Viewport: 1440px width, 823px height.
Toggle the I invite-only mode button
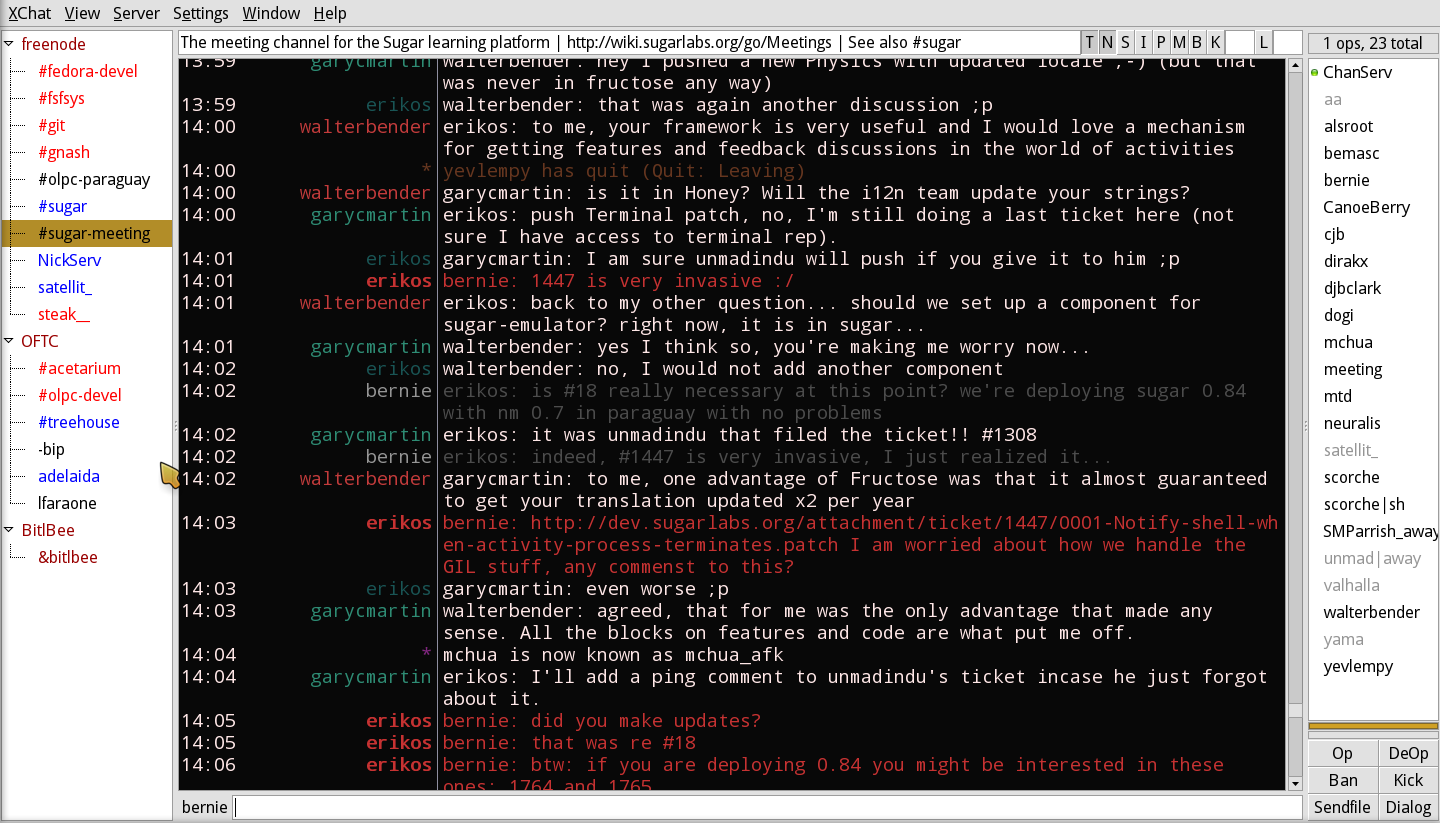tap(1143, 42)
